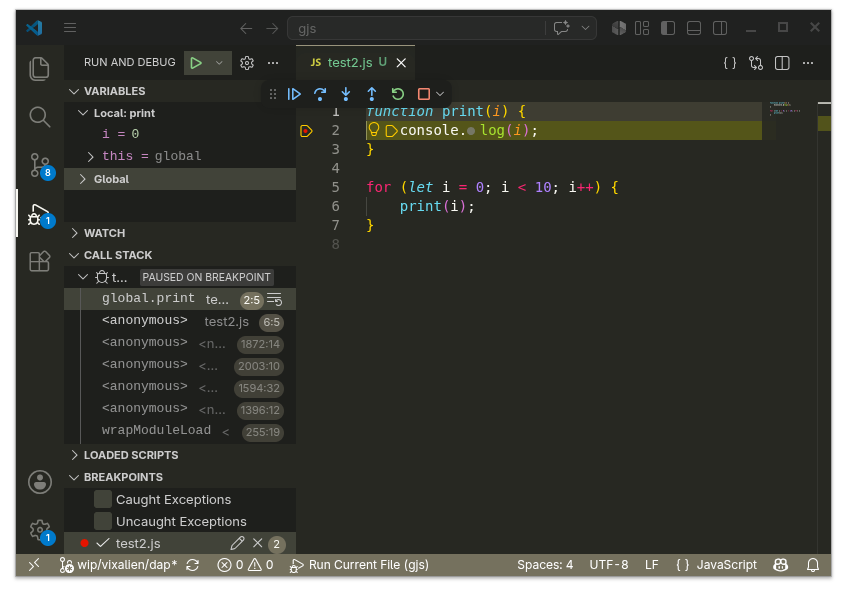Screen dimensions: 847x608
Task: Go back with the left arrow
Action: 246,28
